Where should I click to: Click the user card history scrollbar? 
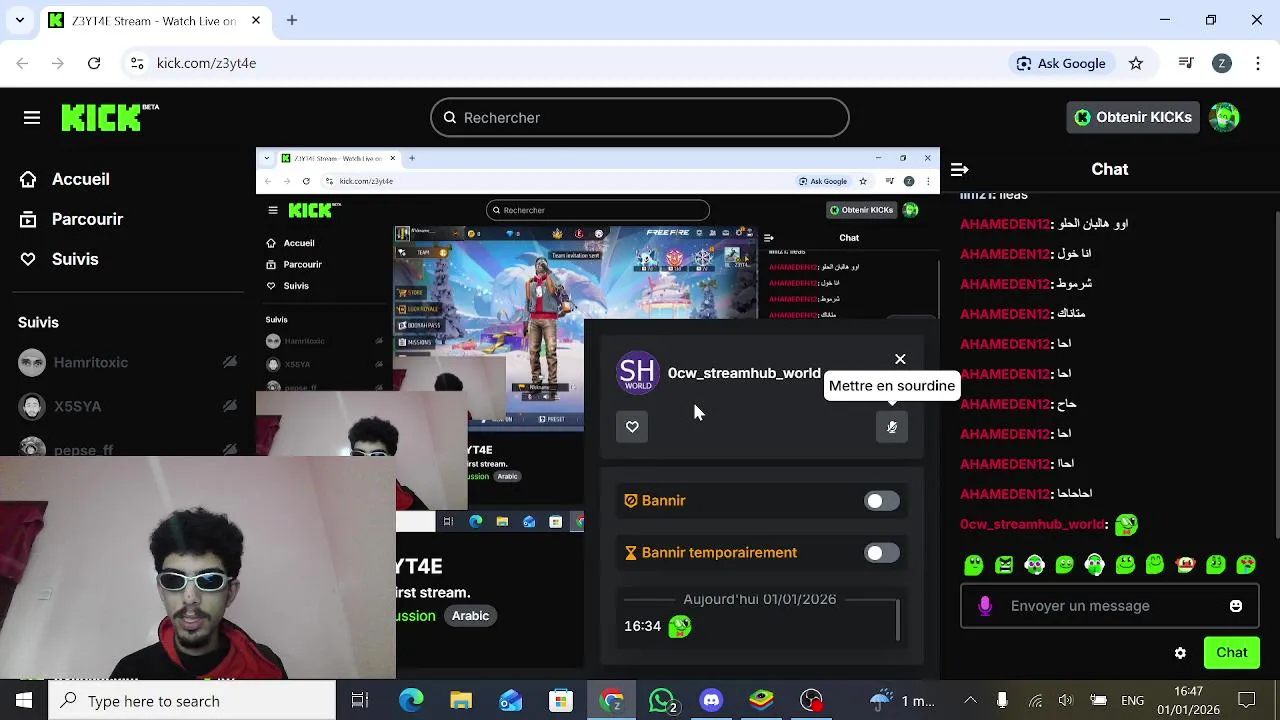898,620
